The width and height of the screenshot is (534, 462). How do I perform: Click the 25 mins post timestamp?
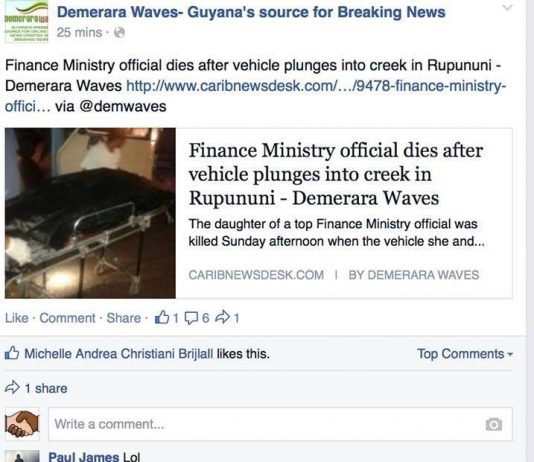[x=79, y=33]
